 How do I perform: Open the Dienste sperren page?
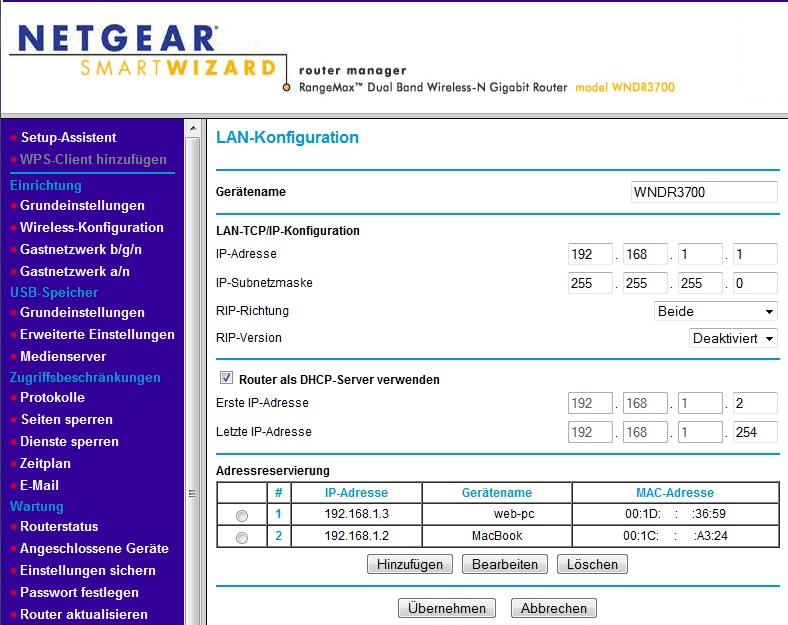69,442
